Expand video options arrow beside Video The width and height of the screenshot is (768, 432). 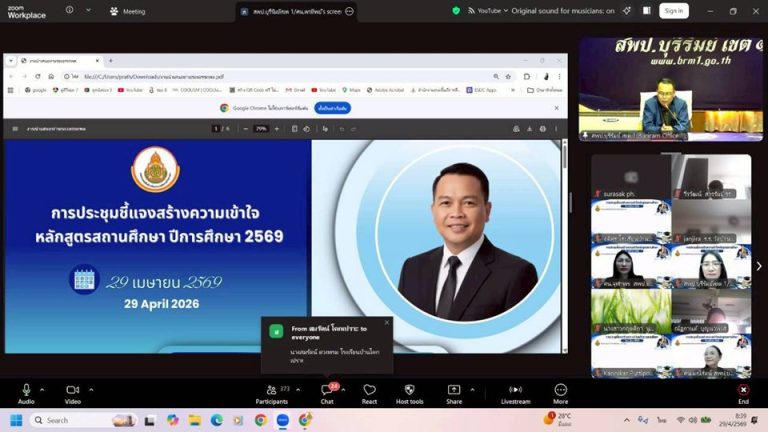[91, 390]
